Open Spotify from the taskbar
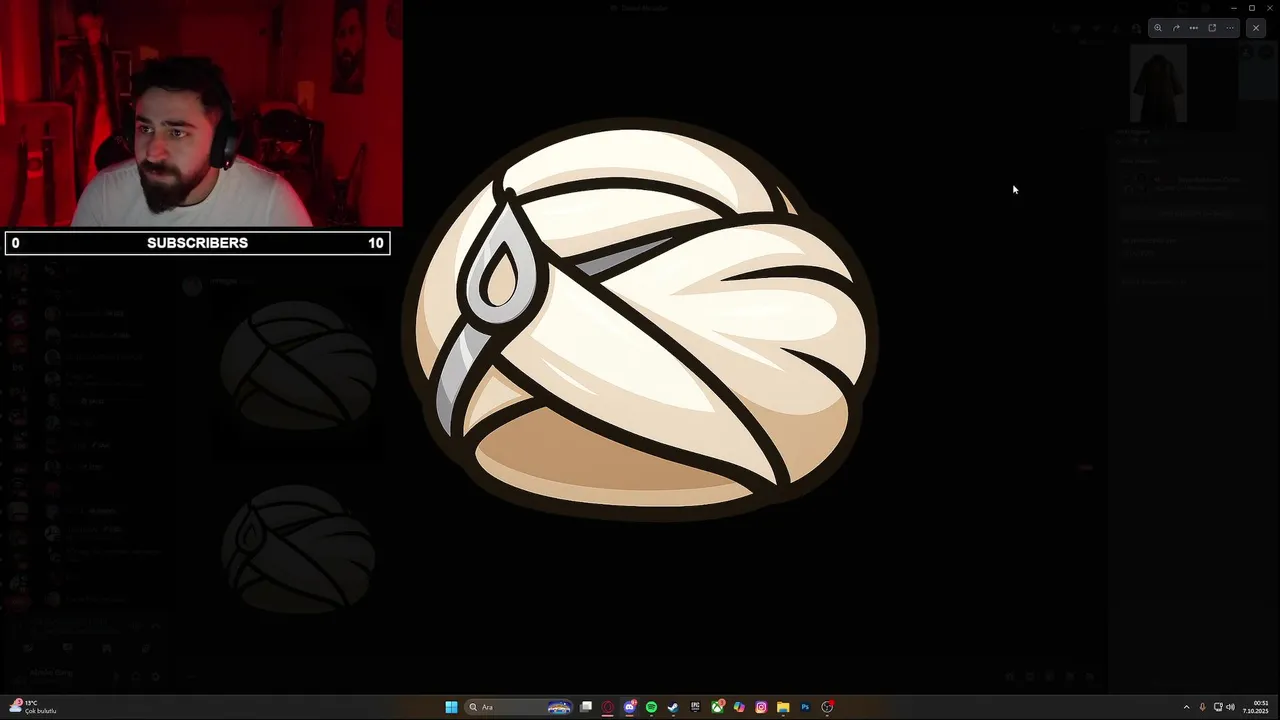The width and height of the screenshot is (1280, 720). coord(652,707)
